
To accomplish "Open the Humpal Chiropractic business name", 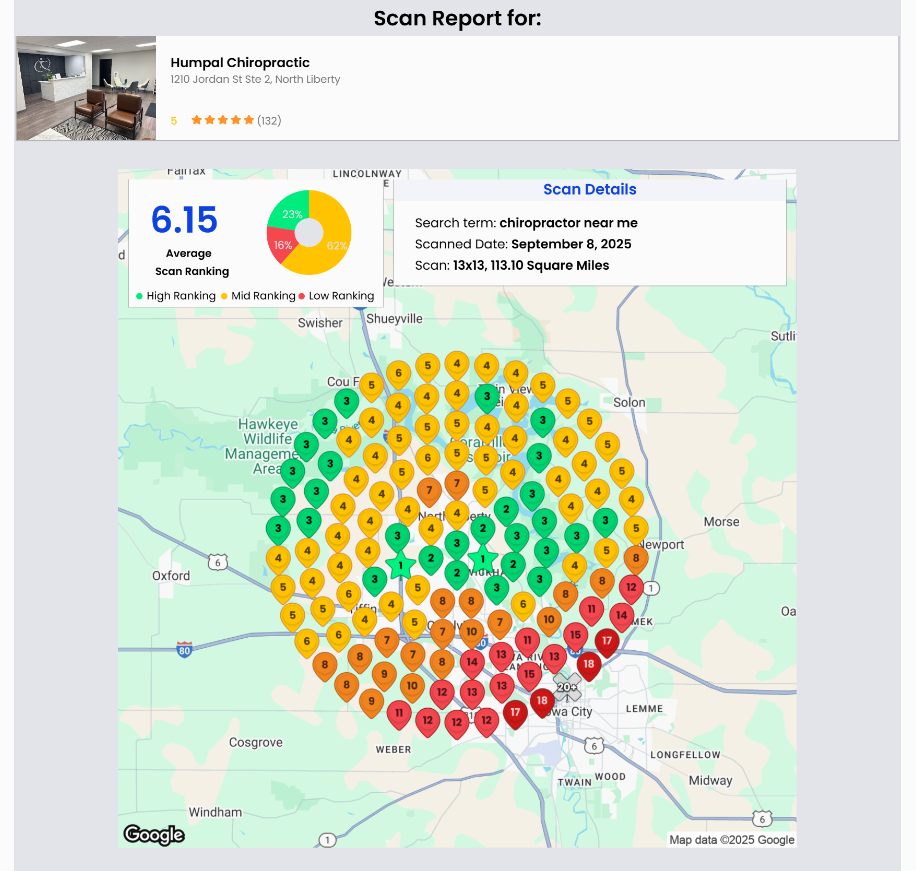I will 240,62.
